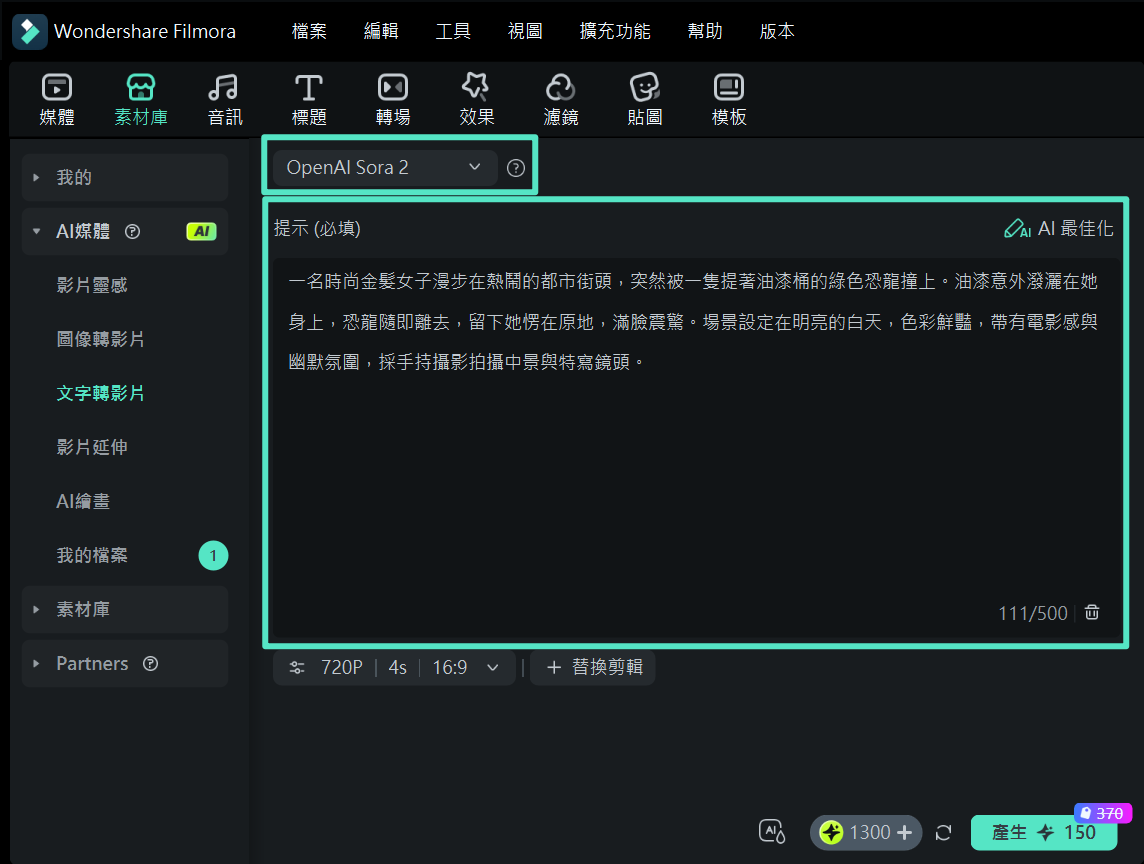
Task: Select 影片靈感 in the sidebar
Action: click(x=92, y=285)
